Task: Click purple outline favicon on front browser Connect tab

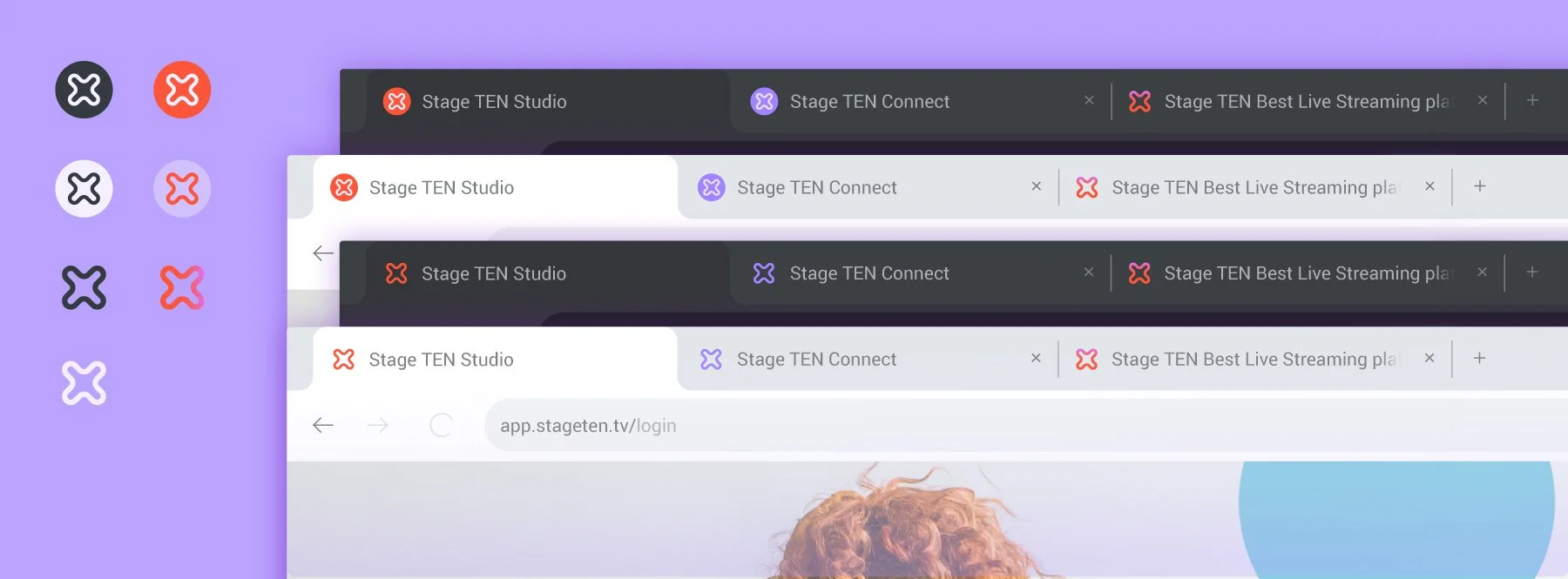Action: click(x=711, y=359)
